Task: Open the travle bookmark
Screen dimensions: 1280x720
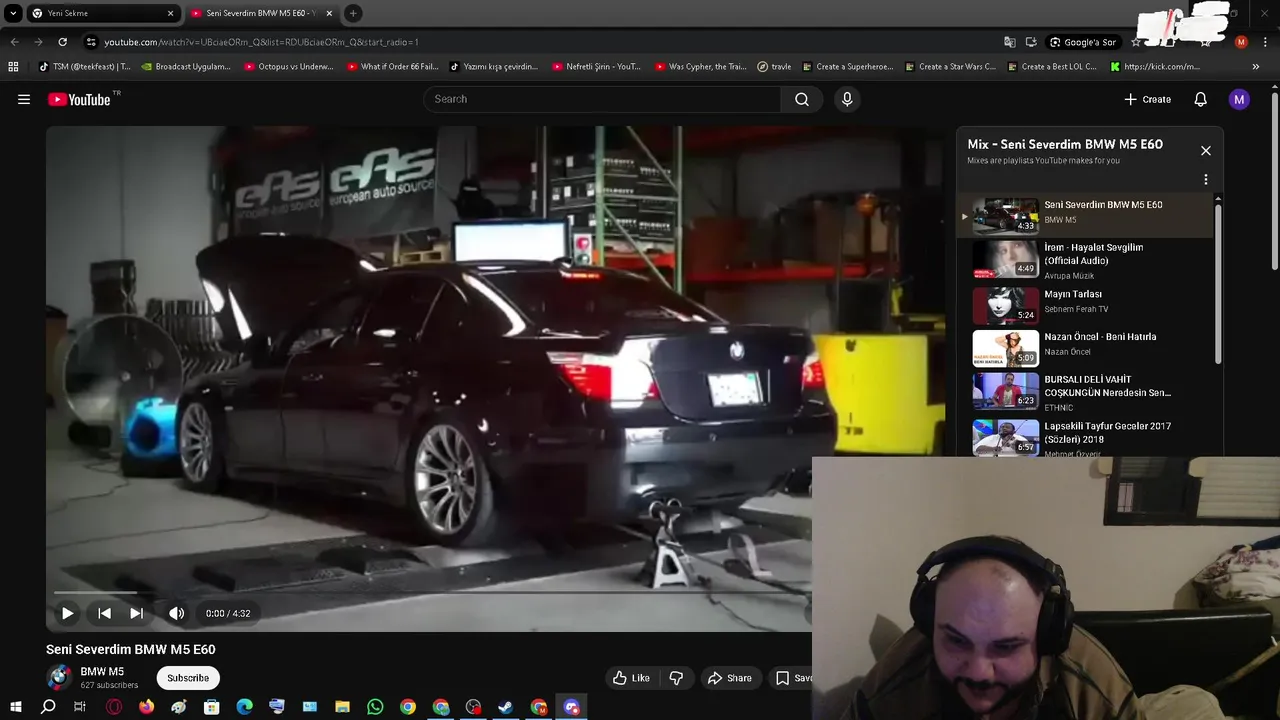Action: click(x=774, y=67)
